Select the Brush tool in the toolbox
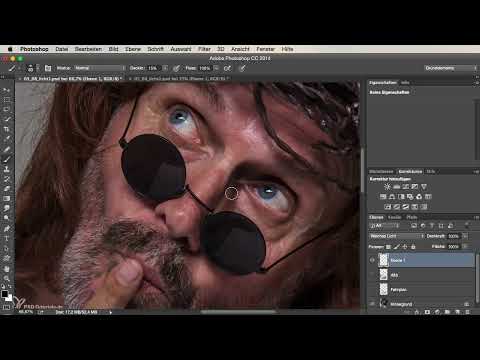The height and width of the screenshot is (360, 480). (7, 159)
